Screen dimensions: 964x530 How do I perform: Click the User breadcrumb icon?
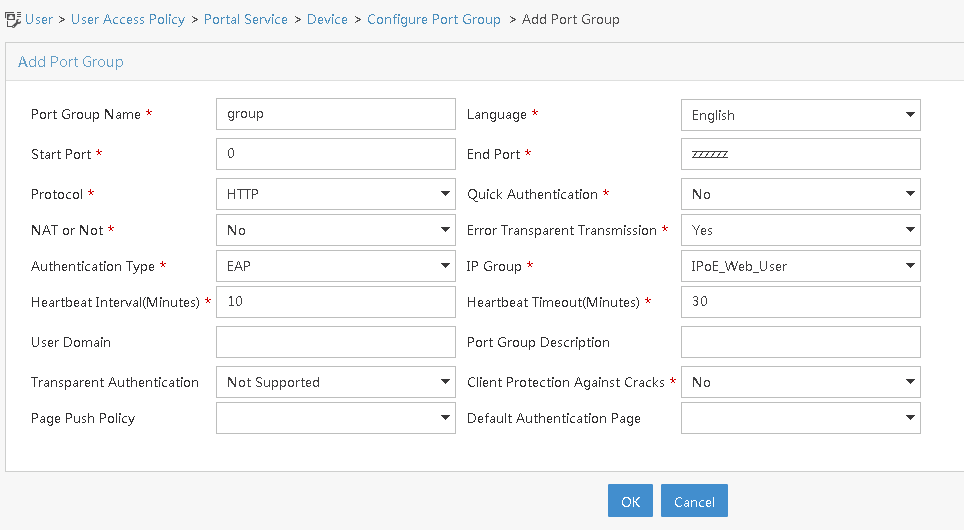click(x=13, y=20)
